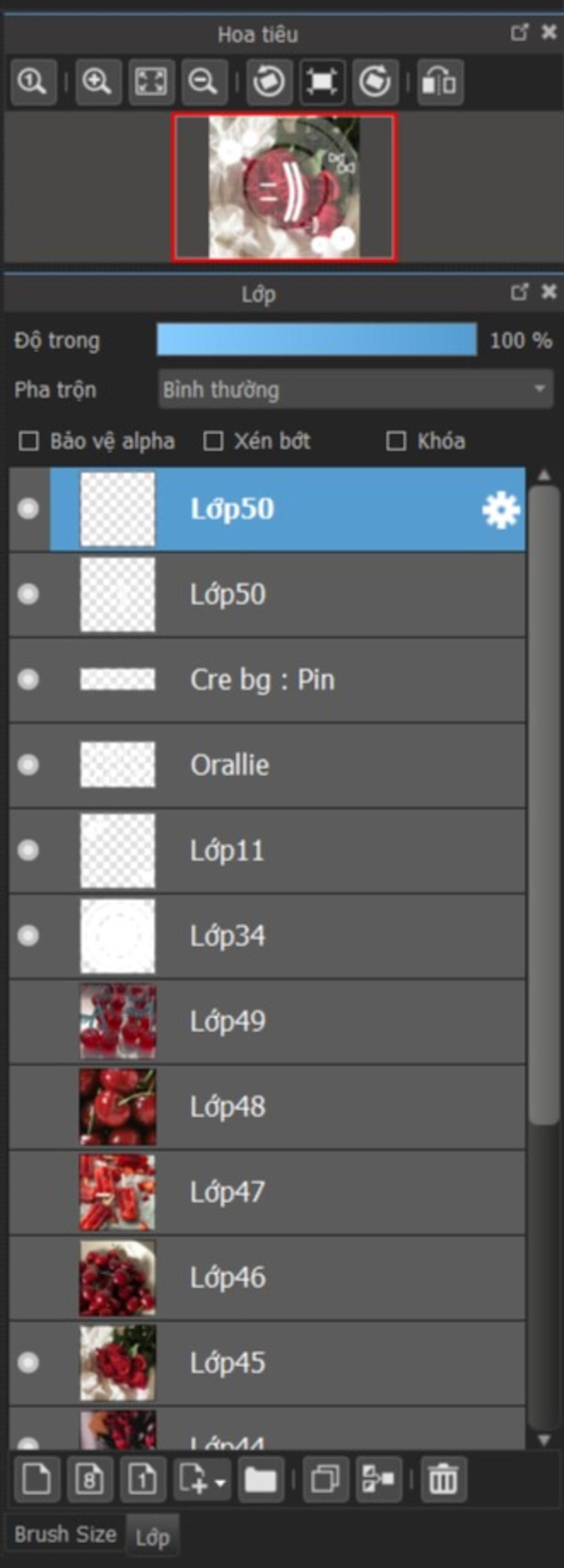Duplicate the selected layer
The width and height of the screenshot is (564, 1568).
(x=326, y=1479)
